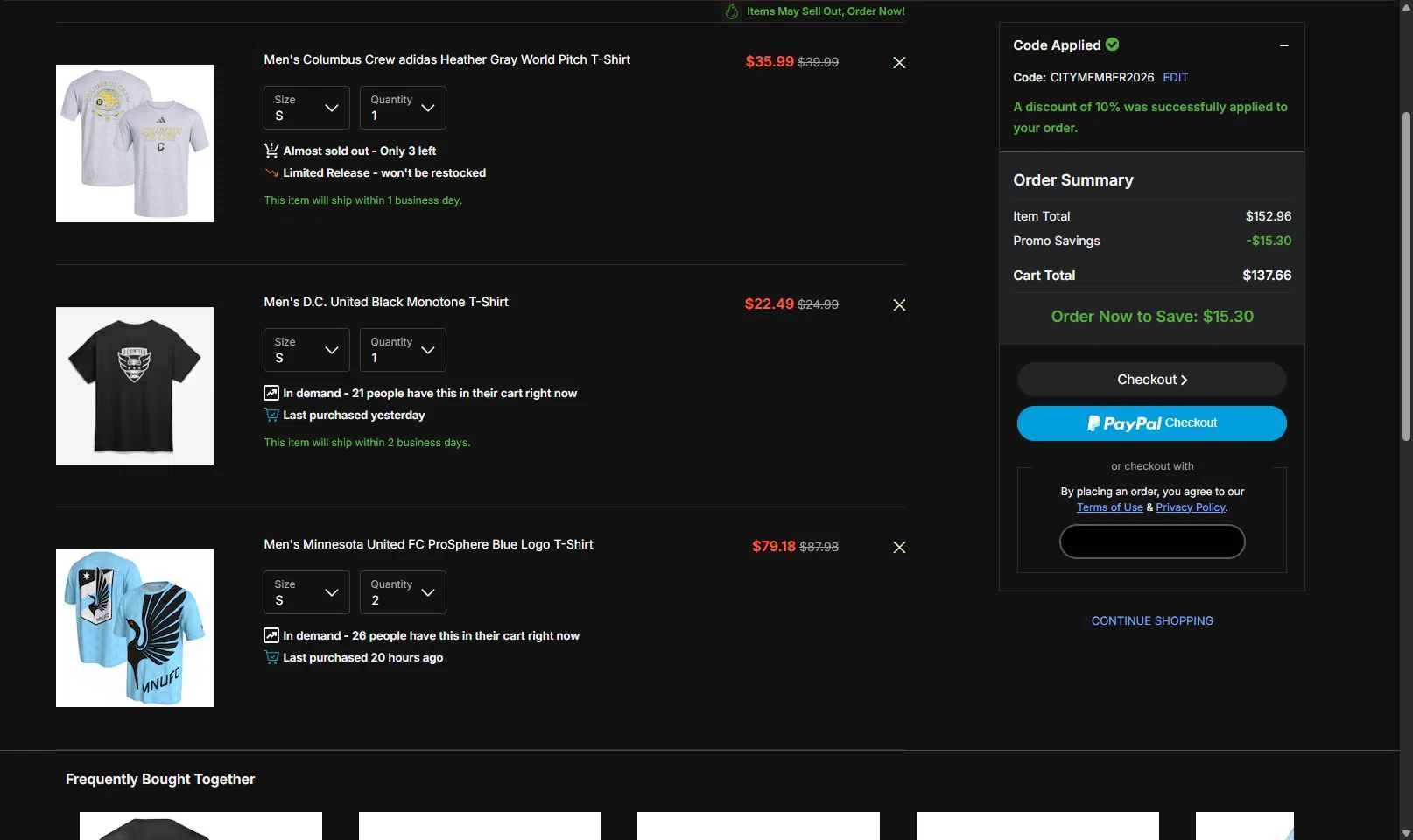Open Quantity dropdown for Columbus Crew shirt
1413x840 pixels.
403,108
